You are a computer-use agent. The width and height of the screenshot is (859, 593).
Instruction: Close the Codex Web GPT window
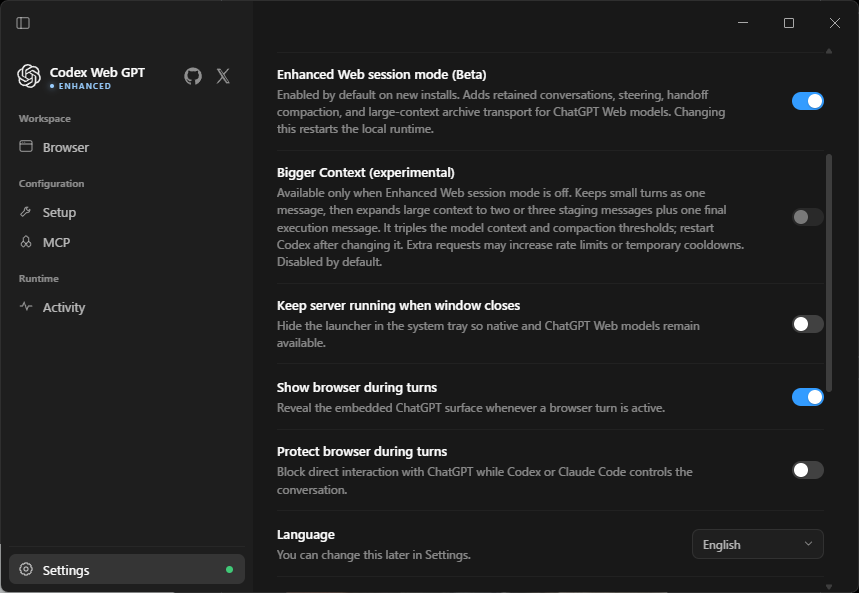(x=834, y=23)
